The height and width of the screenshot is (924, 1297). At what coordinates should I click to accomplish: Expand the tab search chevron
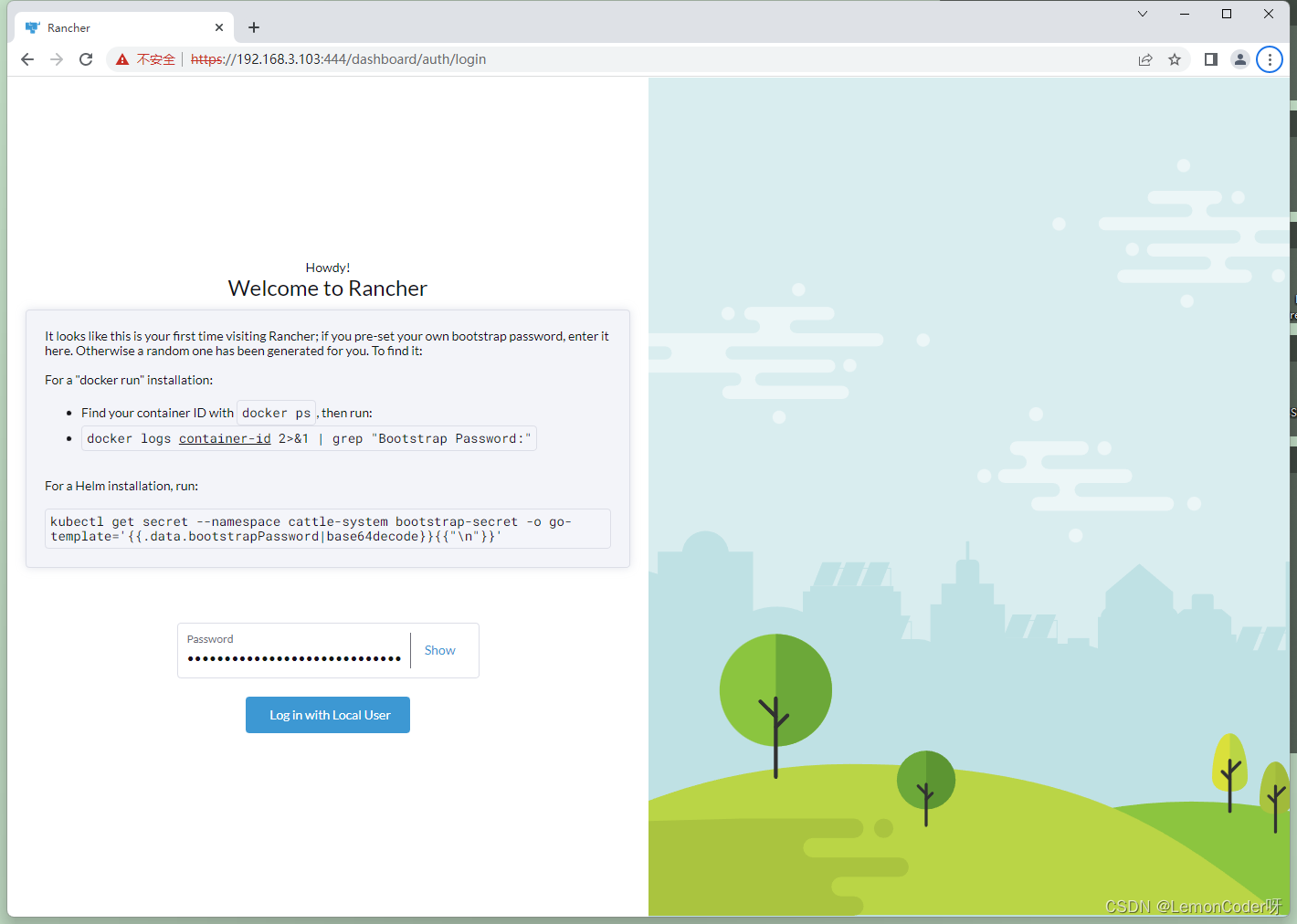click(x=1143, y=14)
